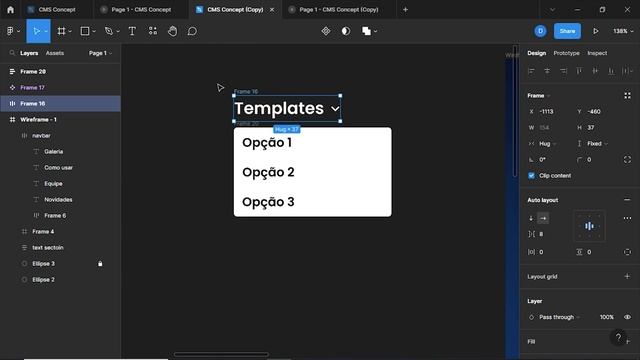Select the Move tool
Screen dimensions: 640x360
pos(36,31)
